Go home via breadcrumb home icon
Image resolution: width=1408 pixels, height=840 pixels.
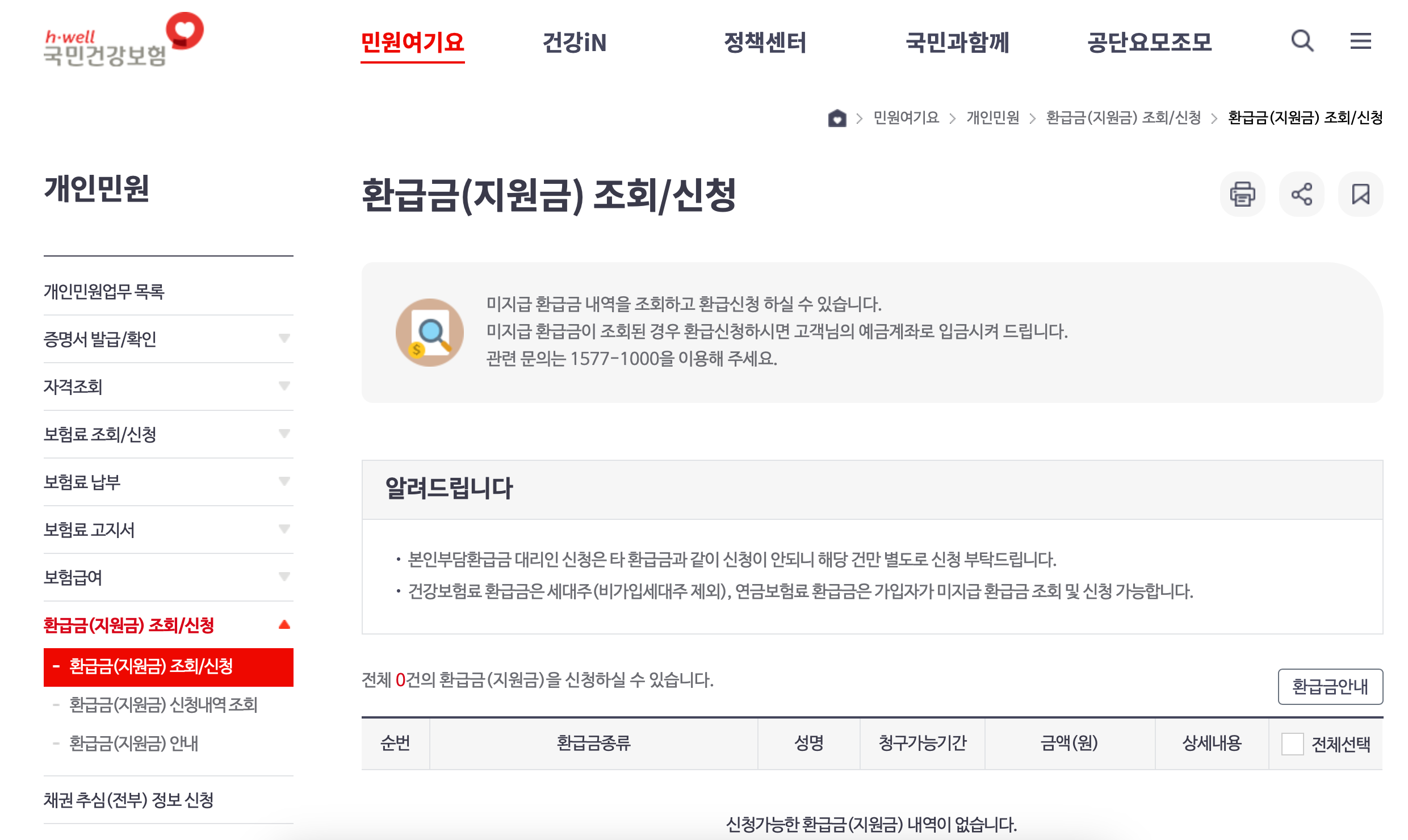click(837, 118)
